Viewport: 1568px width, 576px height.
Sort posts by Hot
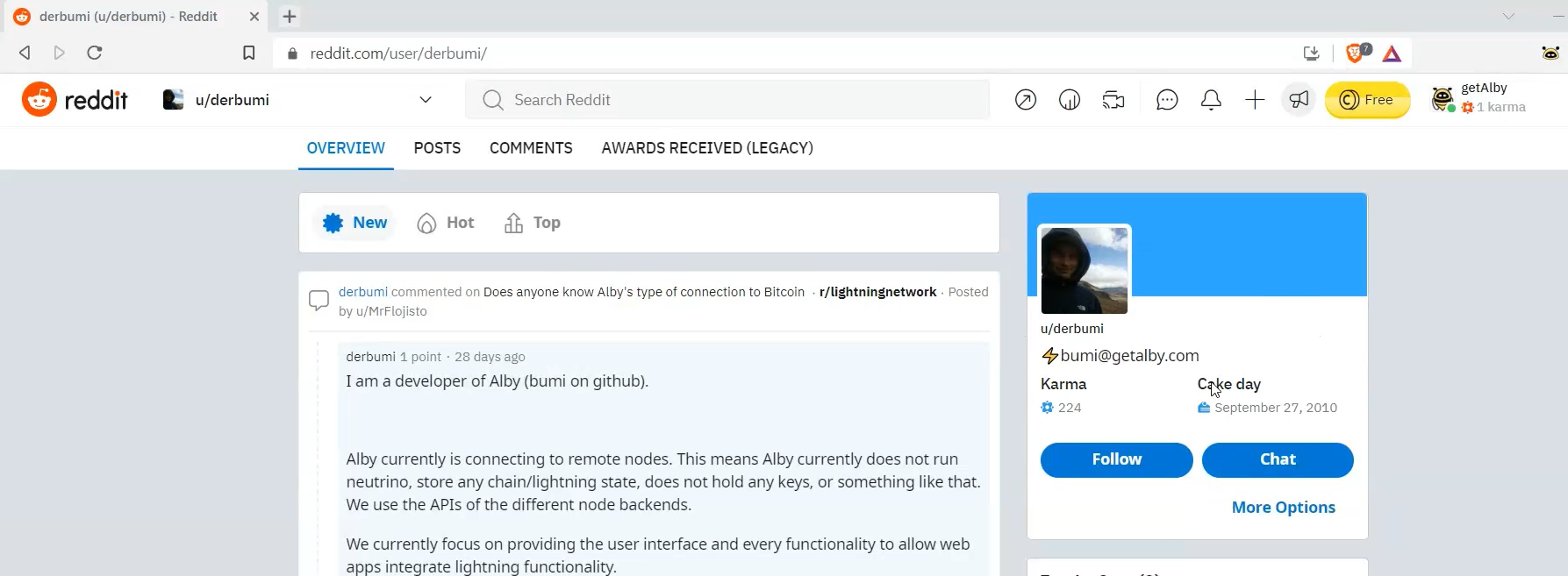tap(446, 223)
